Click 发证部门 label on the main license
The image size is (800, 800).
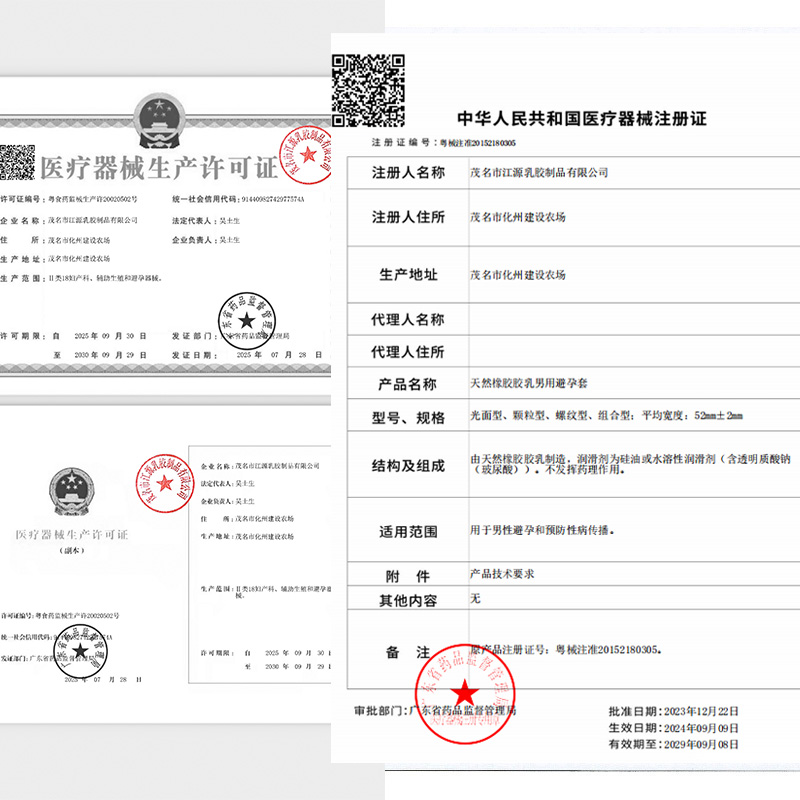coord(192,336)
